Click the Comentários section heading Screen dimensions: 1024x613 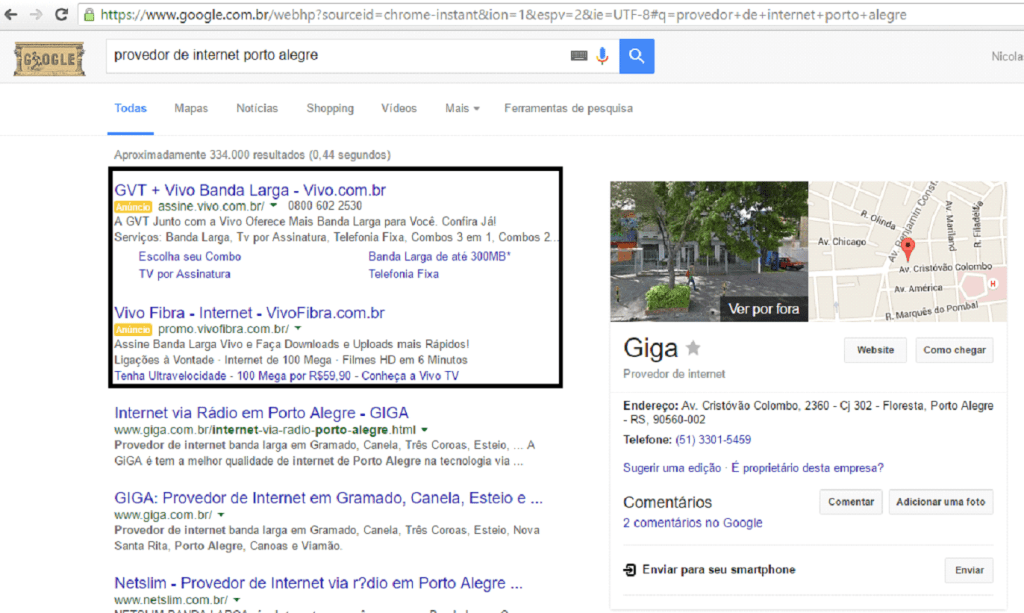pyautogui.click(x=667, y=502)
